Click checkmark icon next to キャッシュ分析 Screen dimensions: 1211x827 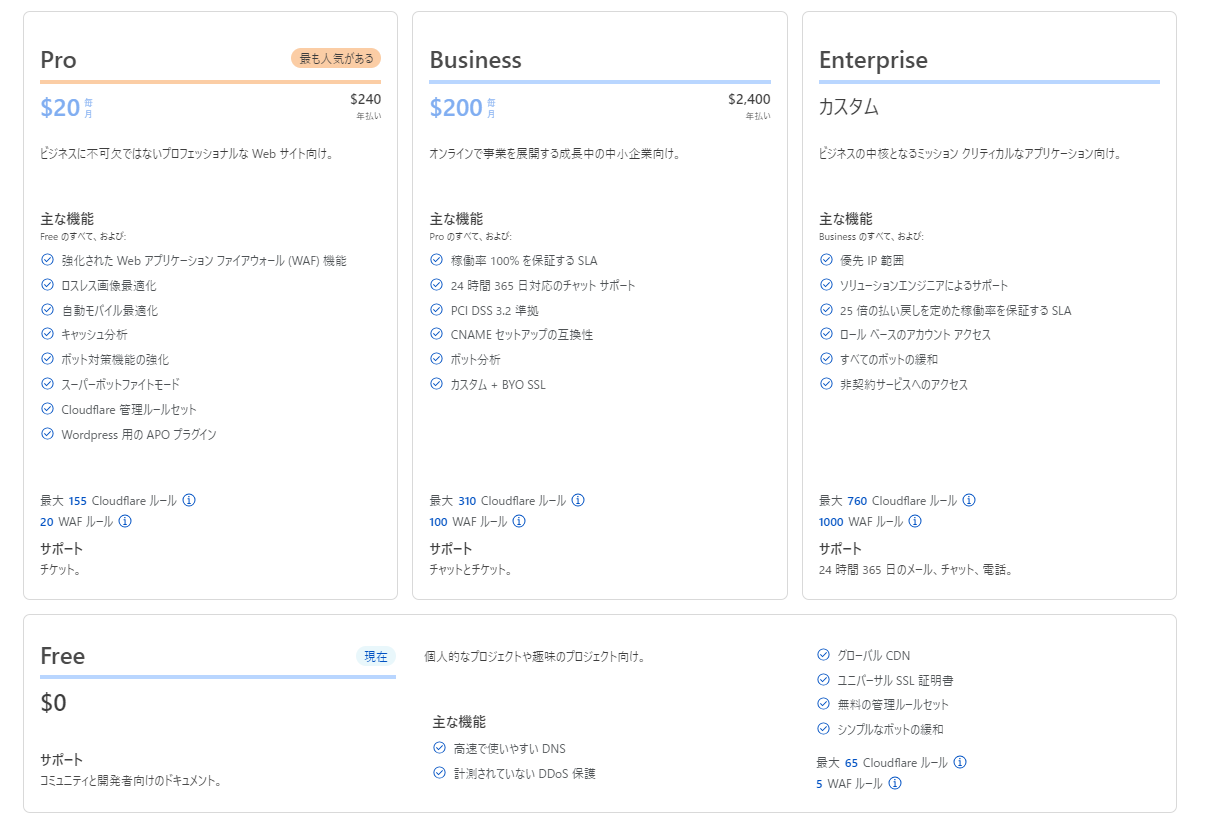(x=47, y=334)
